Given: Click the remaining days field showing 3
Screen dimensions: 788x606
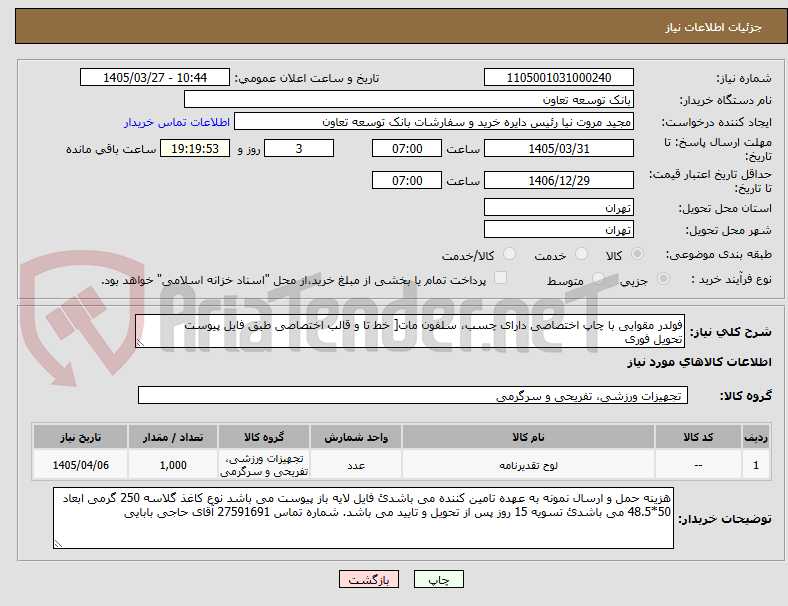Looking at the screenshot, I should (299, 148).
